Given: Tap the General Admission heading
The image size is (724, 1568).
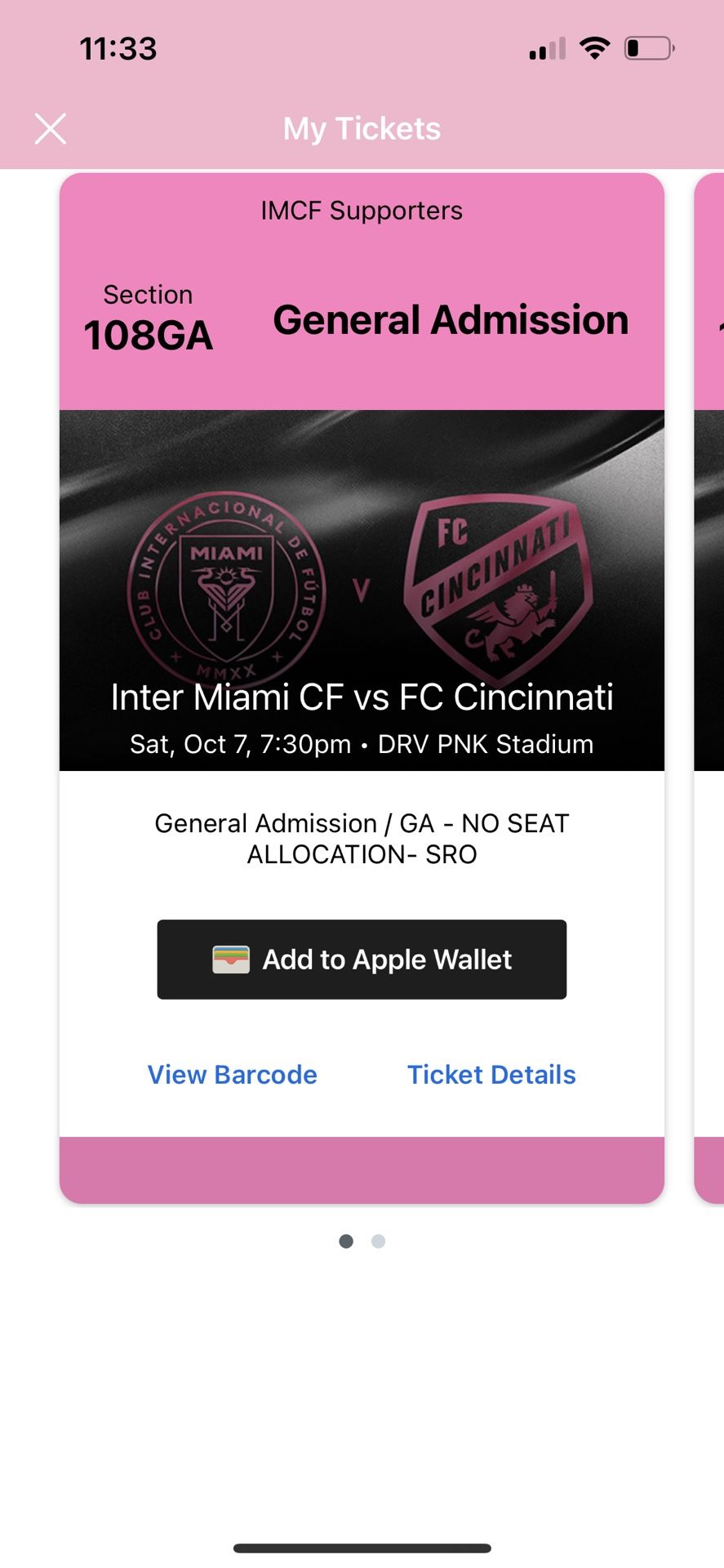Looking at the screenshot, I should pyautogui.click(x=451, y=319).
